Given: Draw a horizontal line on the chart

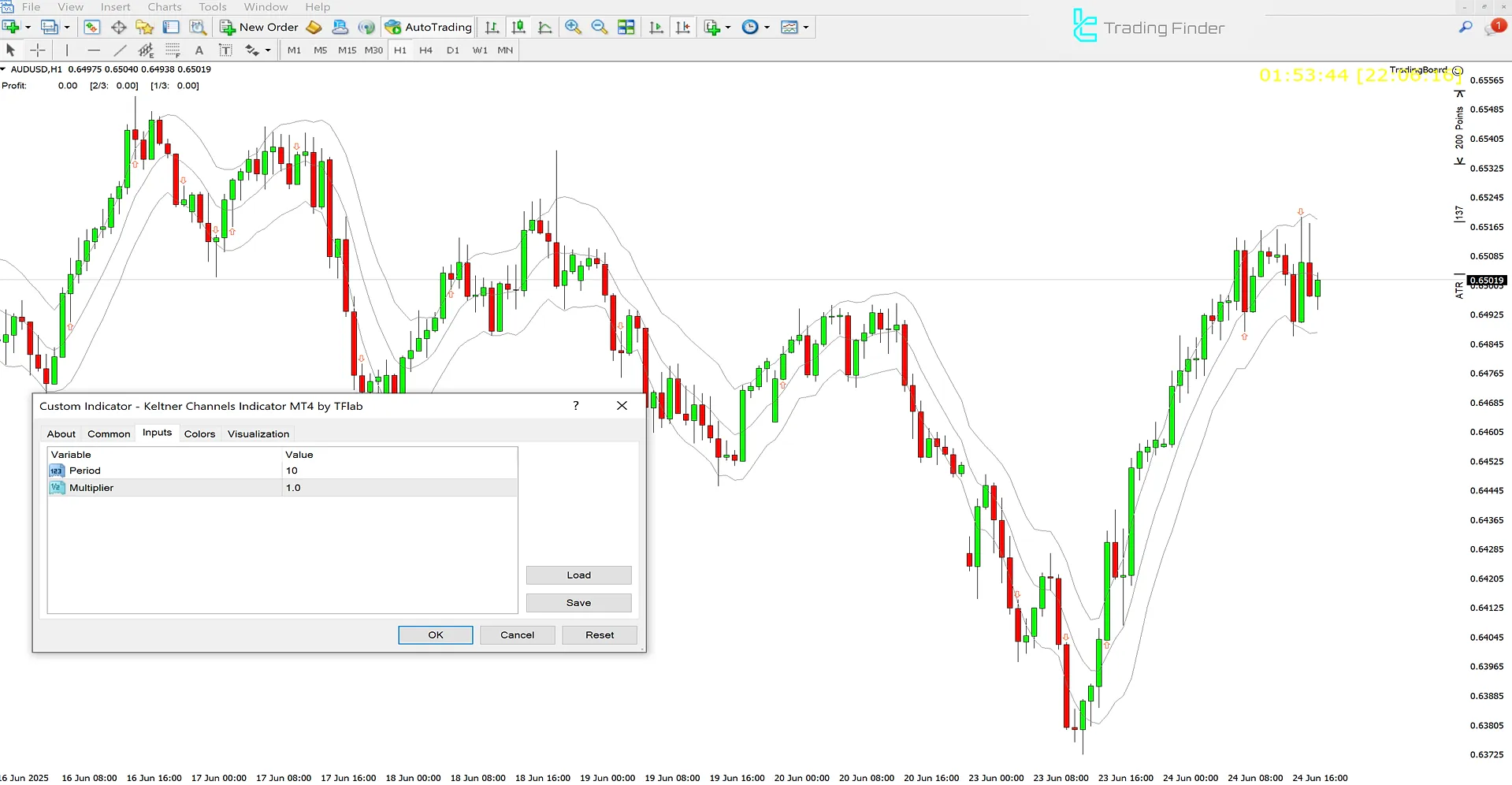Looking at the screenshot, I should (94, 50).
